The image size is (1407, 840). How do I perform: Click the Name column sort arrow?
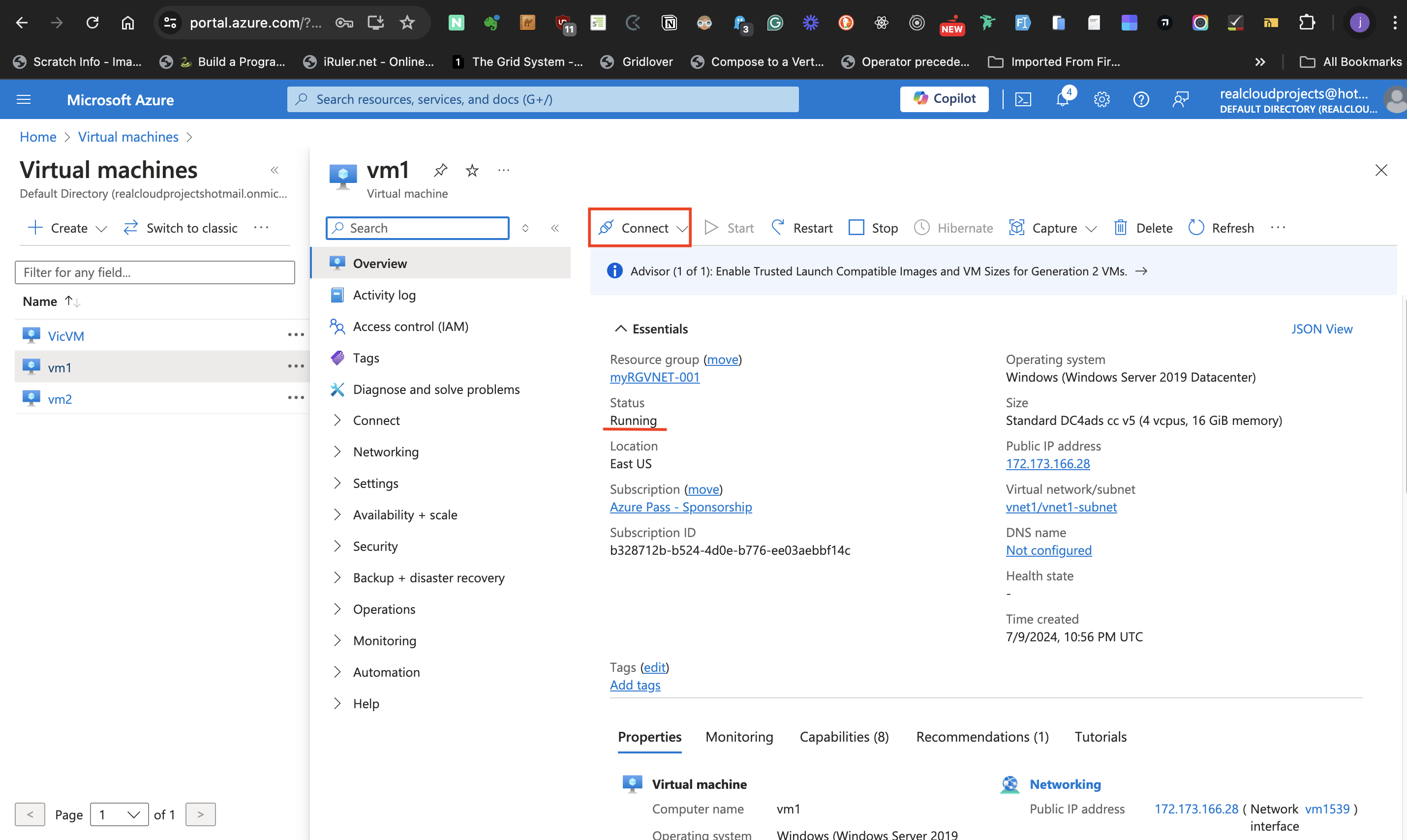point(72,301)
